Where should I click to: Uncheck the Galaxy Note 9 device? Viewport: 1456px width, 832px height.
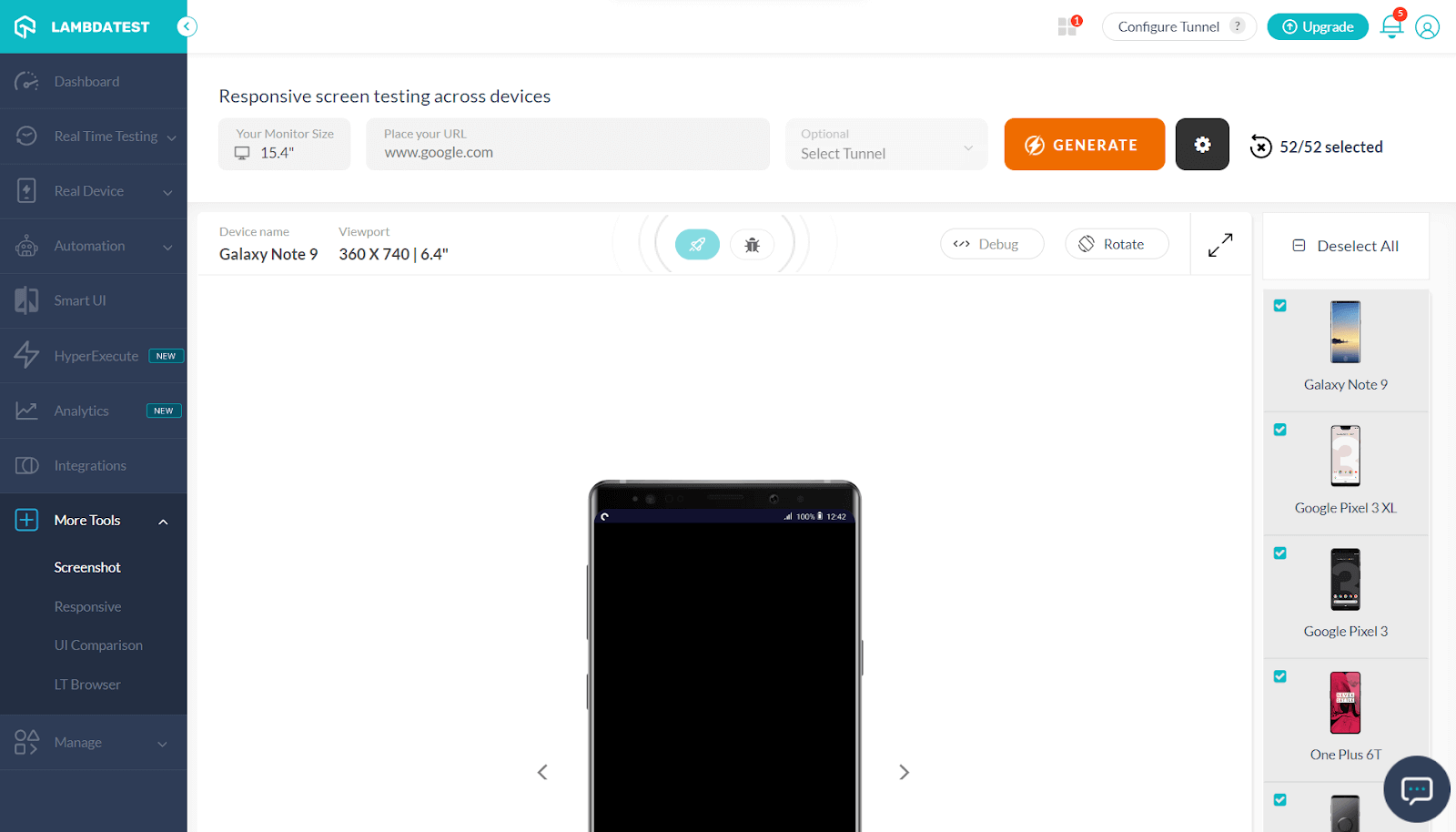point(1279,305)
